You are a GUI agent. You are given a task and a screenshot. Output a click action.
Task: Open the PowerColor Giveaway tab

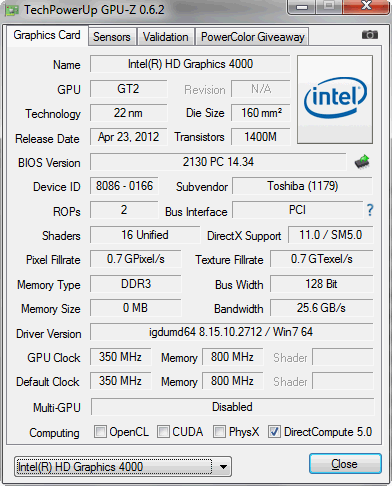(253, 37)
